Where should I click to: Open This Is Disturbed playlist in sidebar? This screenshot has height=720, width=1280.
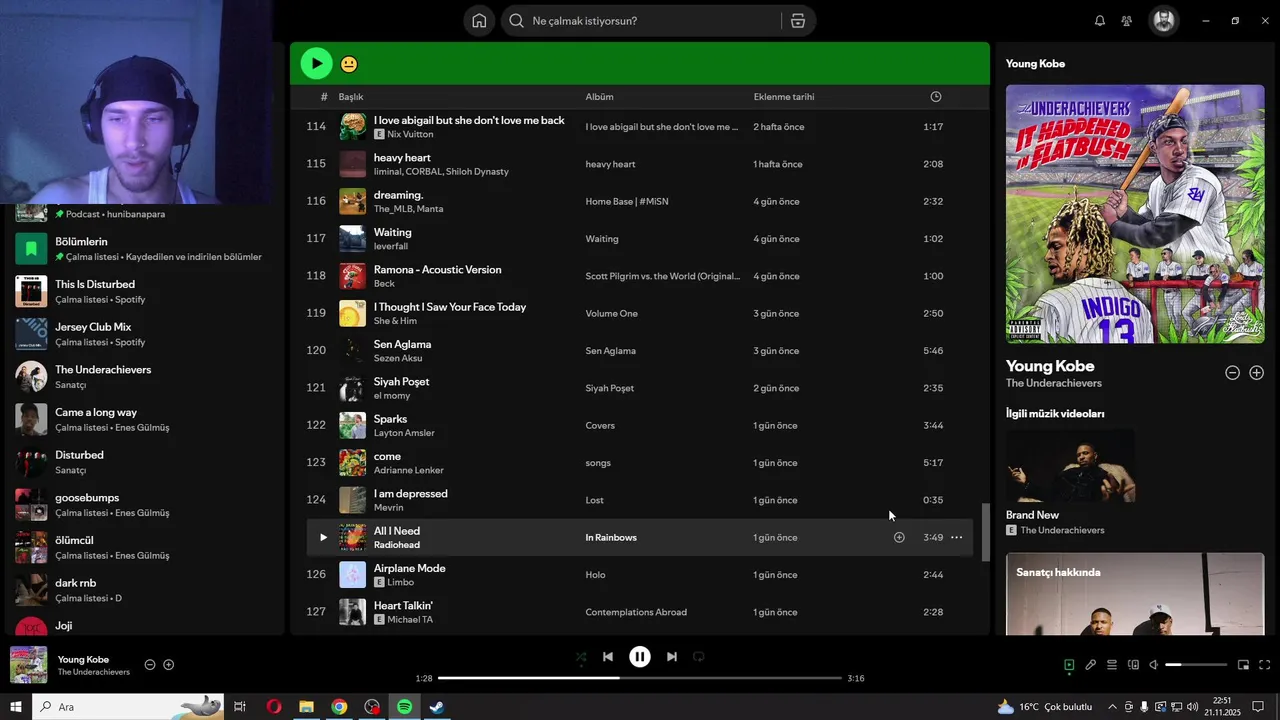point(143,291)
